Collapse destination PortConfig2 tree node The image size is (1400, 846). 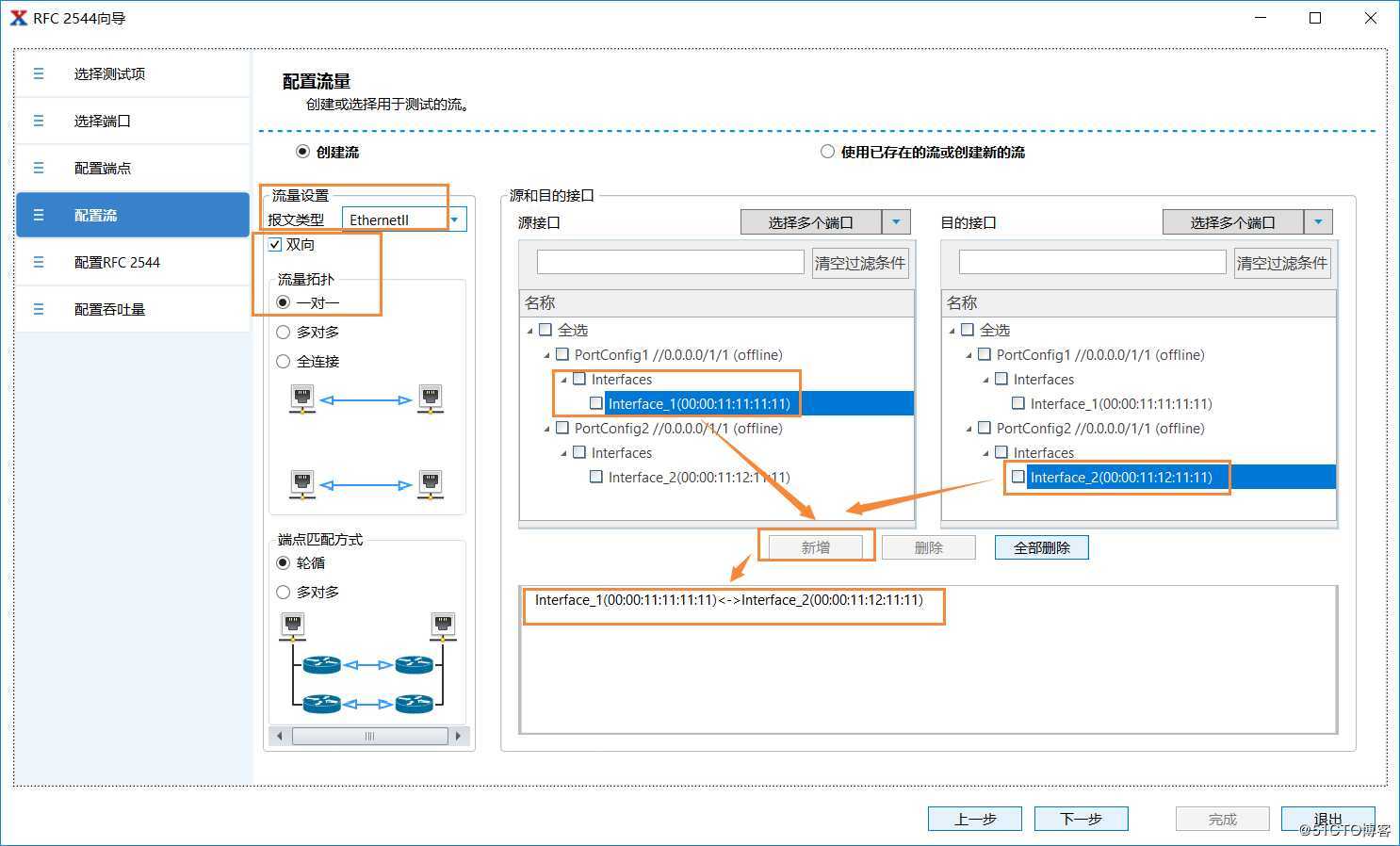(x=969, y=429)
